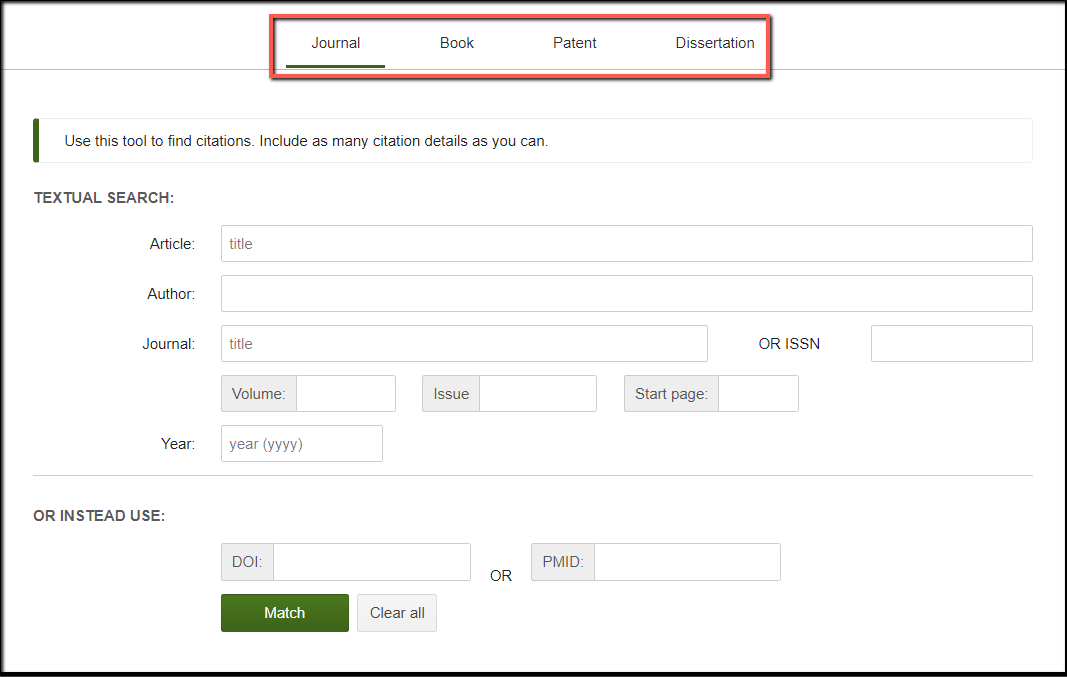The image size is (1067, 677).
Task: Click the Journal title input field
Action: coord(464,344)
